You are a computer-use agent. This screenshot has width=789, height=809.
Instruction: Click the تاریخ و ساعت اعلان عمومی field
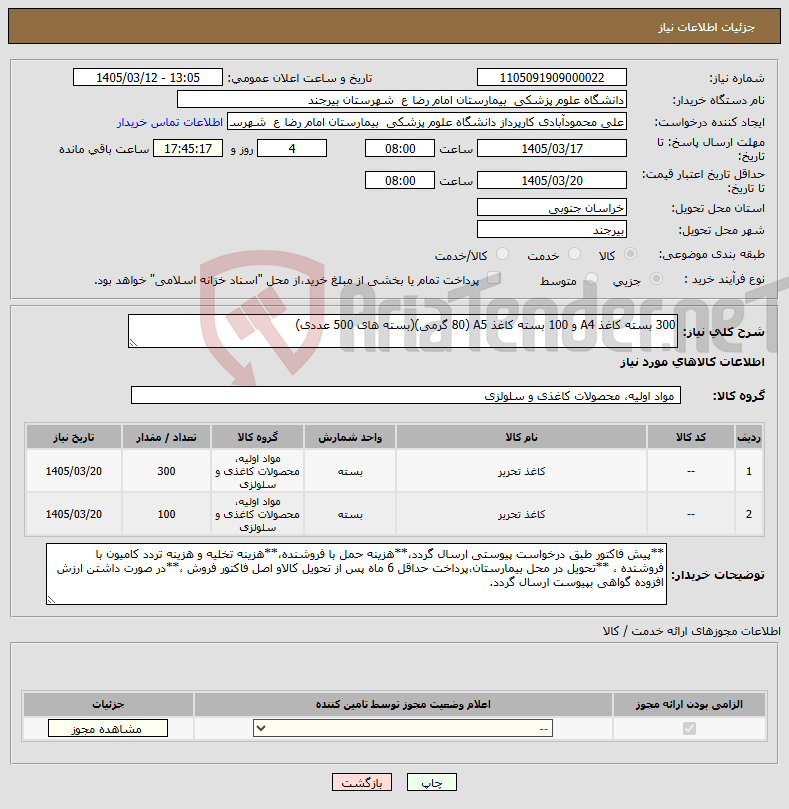click(x=148, y=77)
